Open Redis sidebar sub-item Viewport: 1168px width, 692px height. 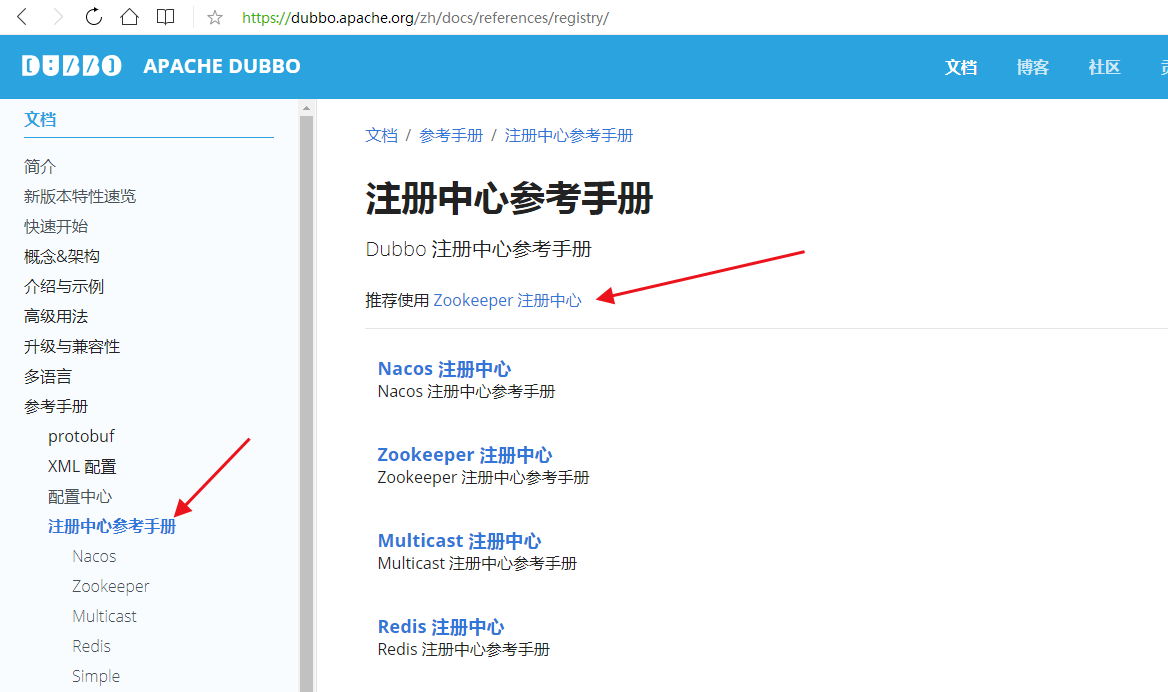(92, 647)
